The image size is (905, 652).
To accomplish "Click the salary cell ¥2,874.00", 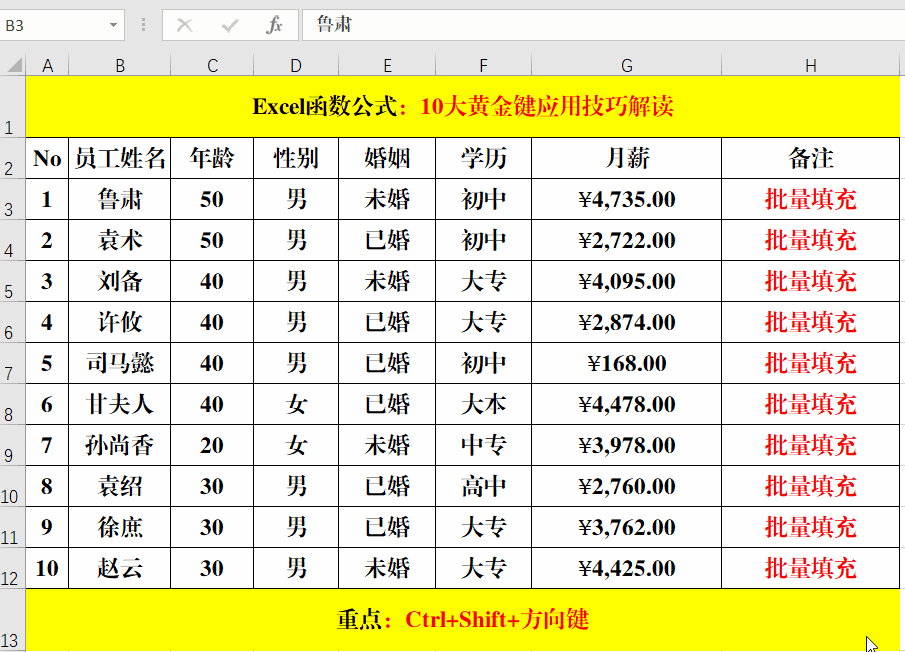I will tap(626, 322).
